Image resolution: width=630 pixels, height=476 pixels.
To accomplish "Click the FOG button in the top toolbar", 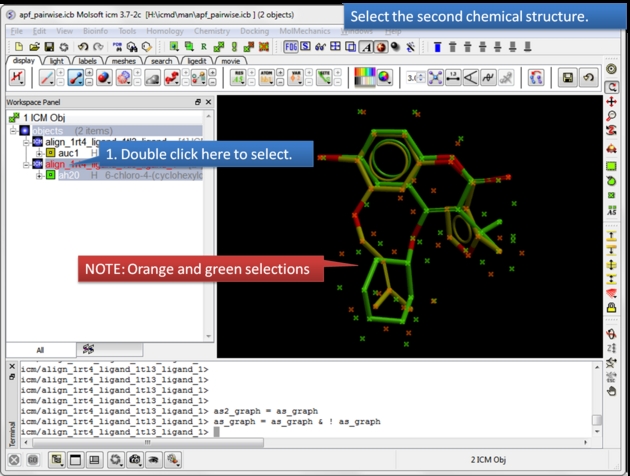I will point(290,47).
